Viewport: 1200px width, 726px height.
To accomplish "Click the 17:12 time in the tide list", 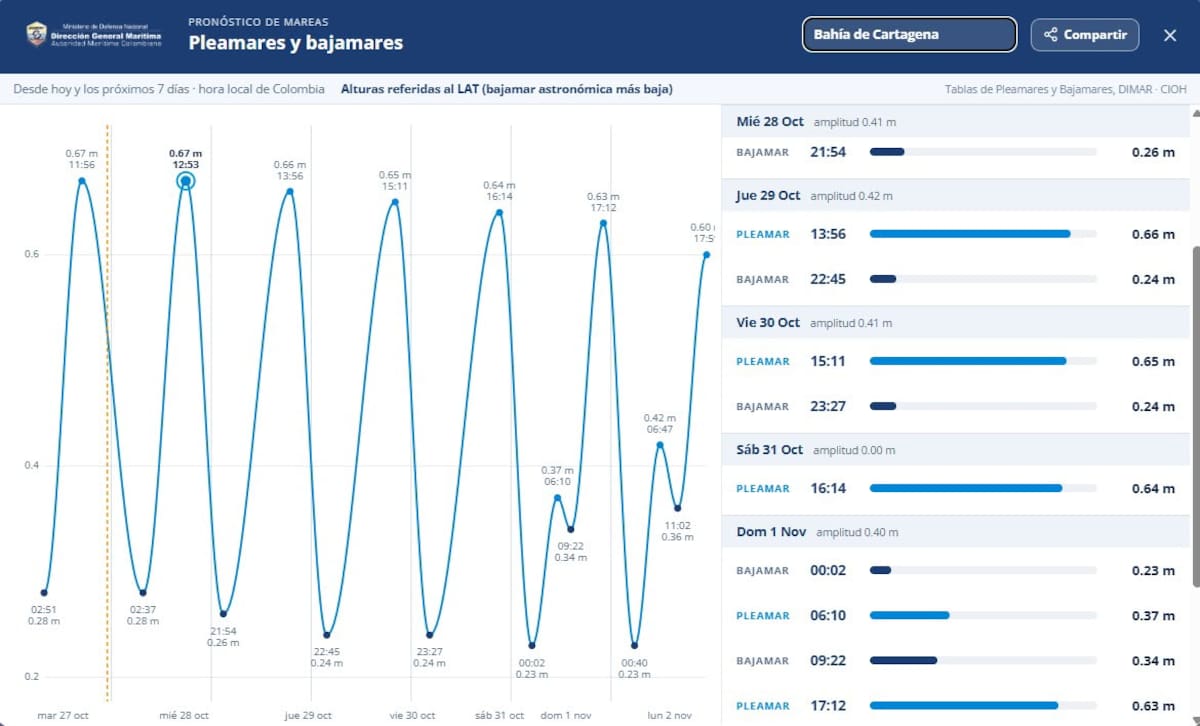I will click(828, 706).
